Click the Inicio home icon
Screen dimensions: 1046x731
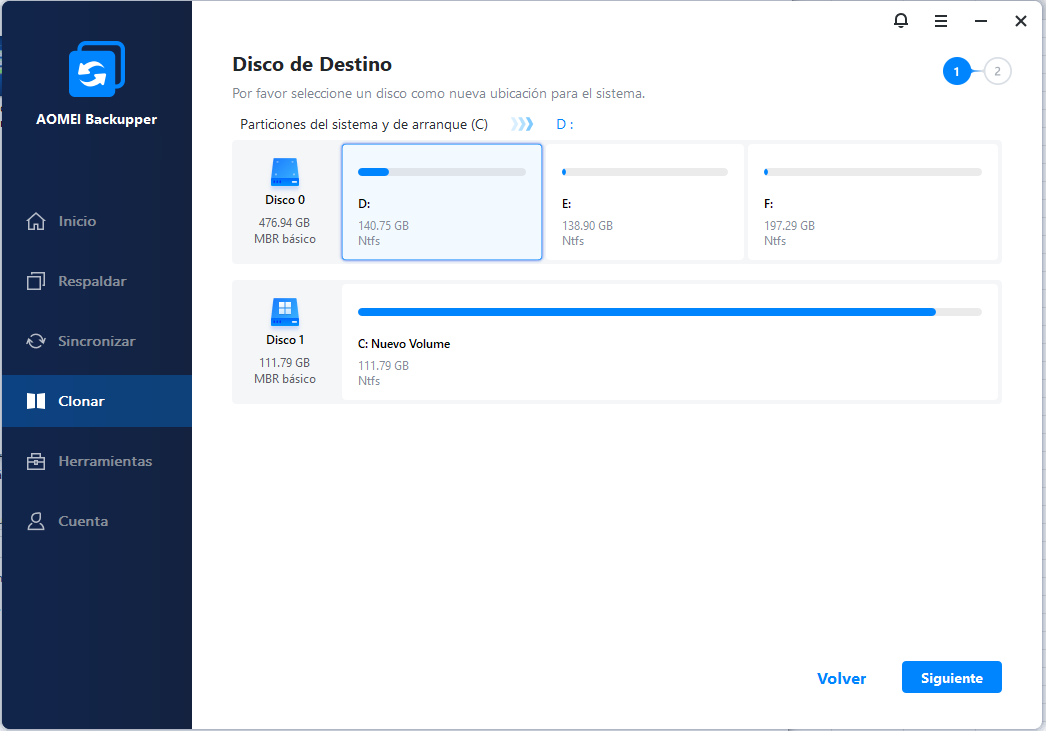pos(36,221)
